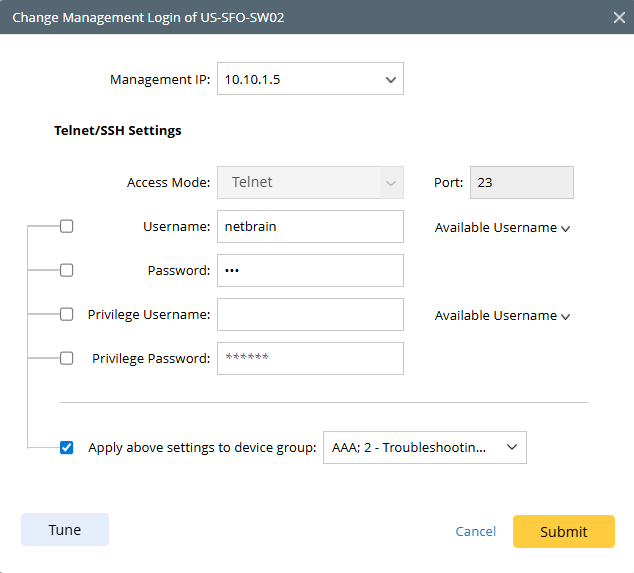Submit the management login changes
The image size is (634, 573).
click(563, 532)
